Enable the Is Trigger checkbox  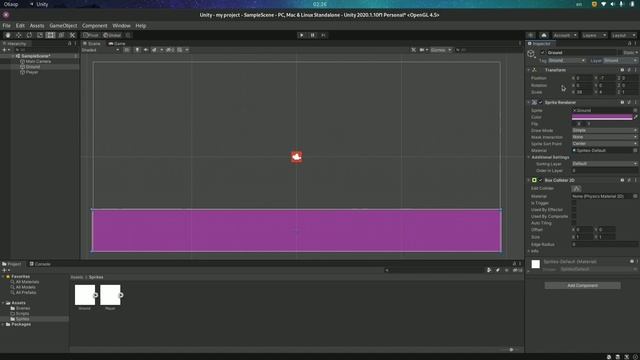pos(574,203)
